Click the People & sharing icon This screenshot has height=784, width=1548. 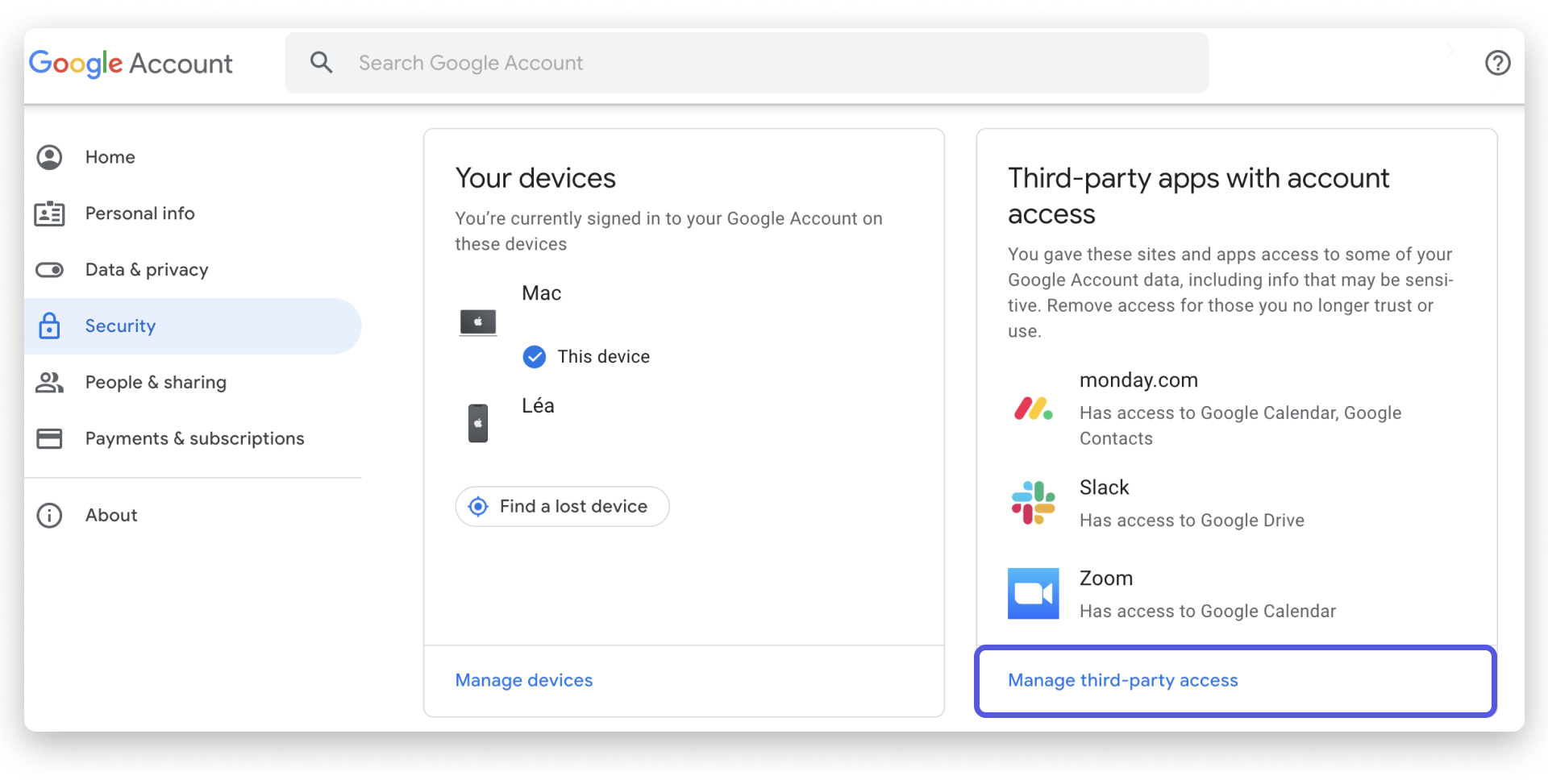49,382
